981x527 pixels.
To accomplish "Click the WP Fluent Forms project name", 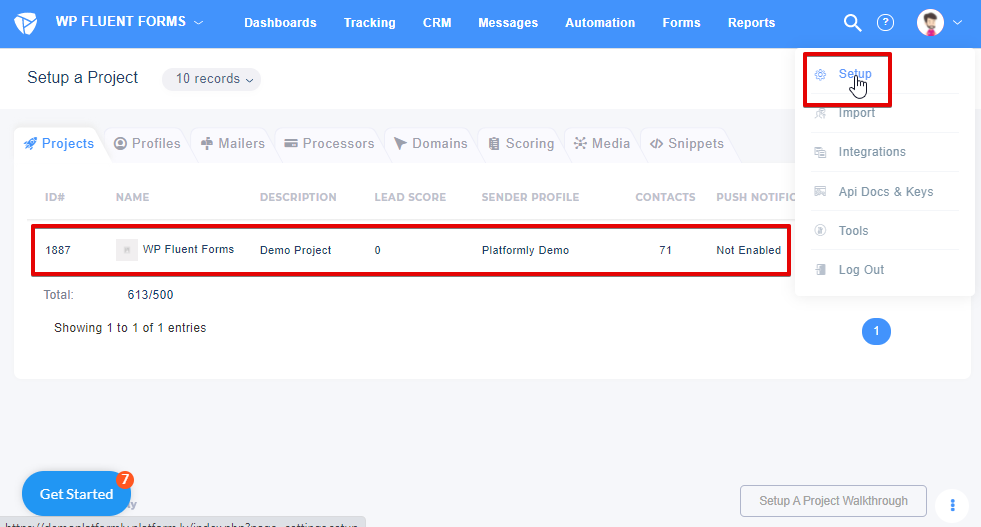I will [x=188, y=249].
